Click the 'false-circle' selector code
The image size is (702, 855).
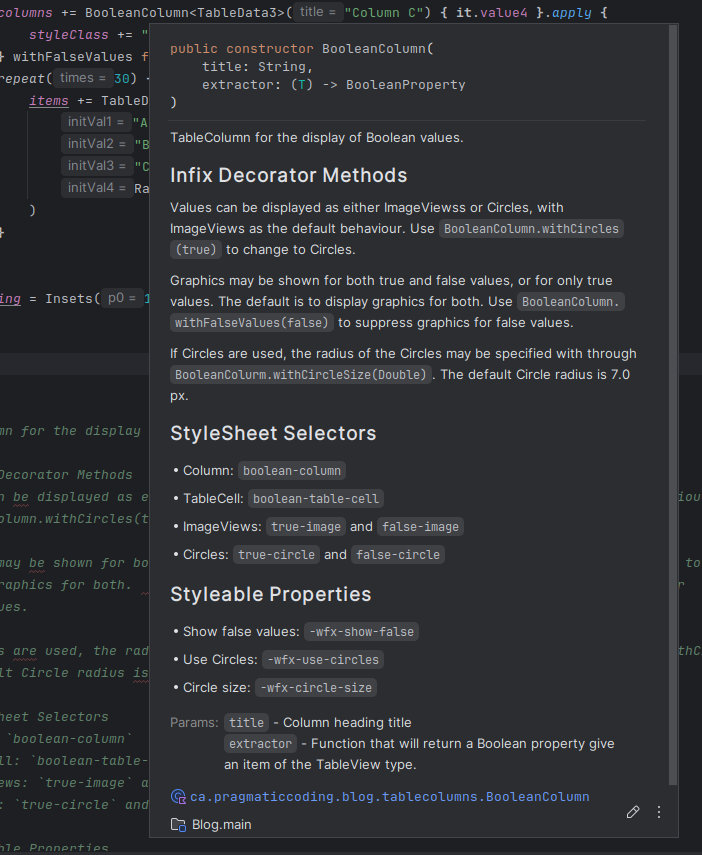pos(398,555)
